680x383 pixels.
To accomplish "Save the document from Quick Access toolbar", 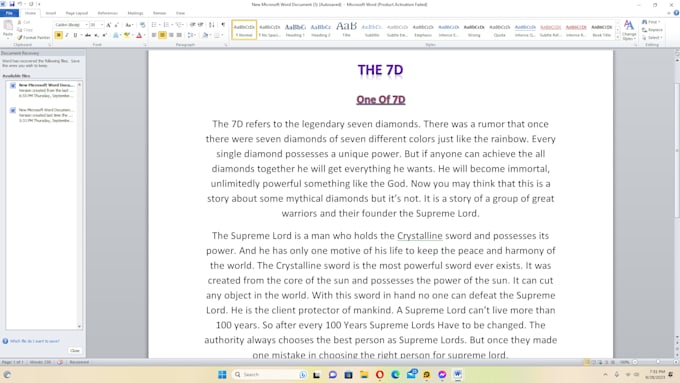I will (12, 4).
